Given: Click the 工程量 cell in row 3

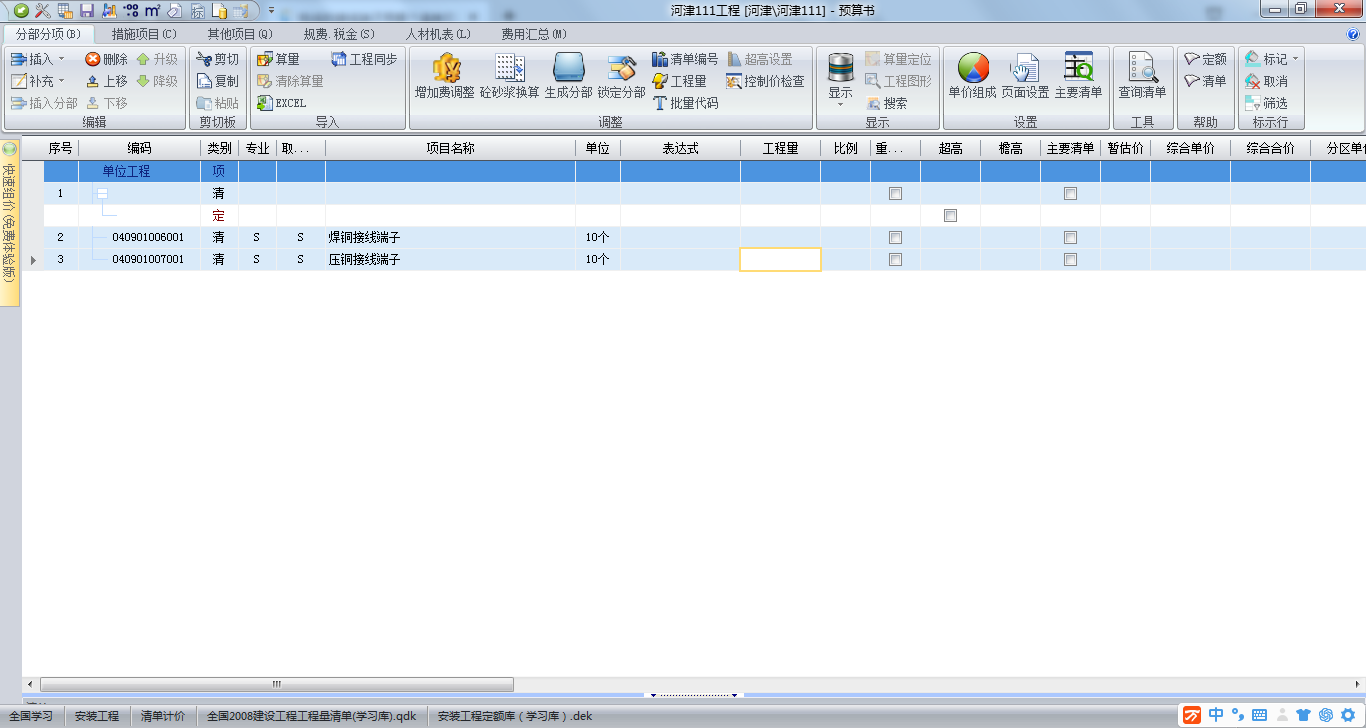Looking at the screenshot, I should point(780,260).
